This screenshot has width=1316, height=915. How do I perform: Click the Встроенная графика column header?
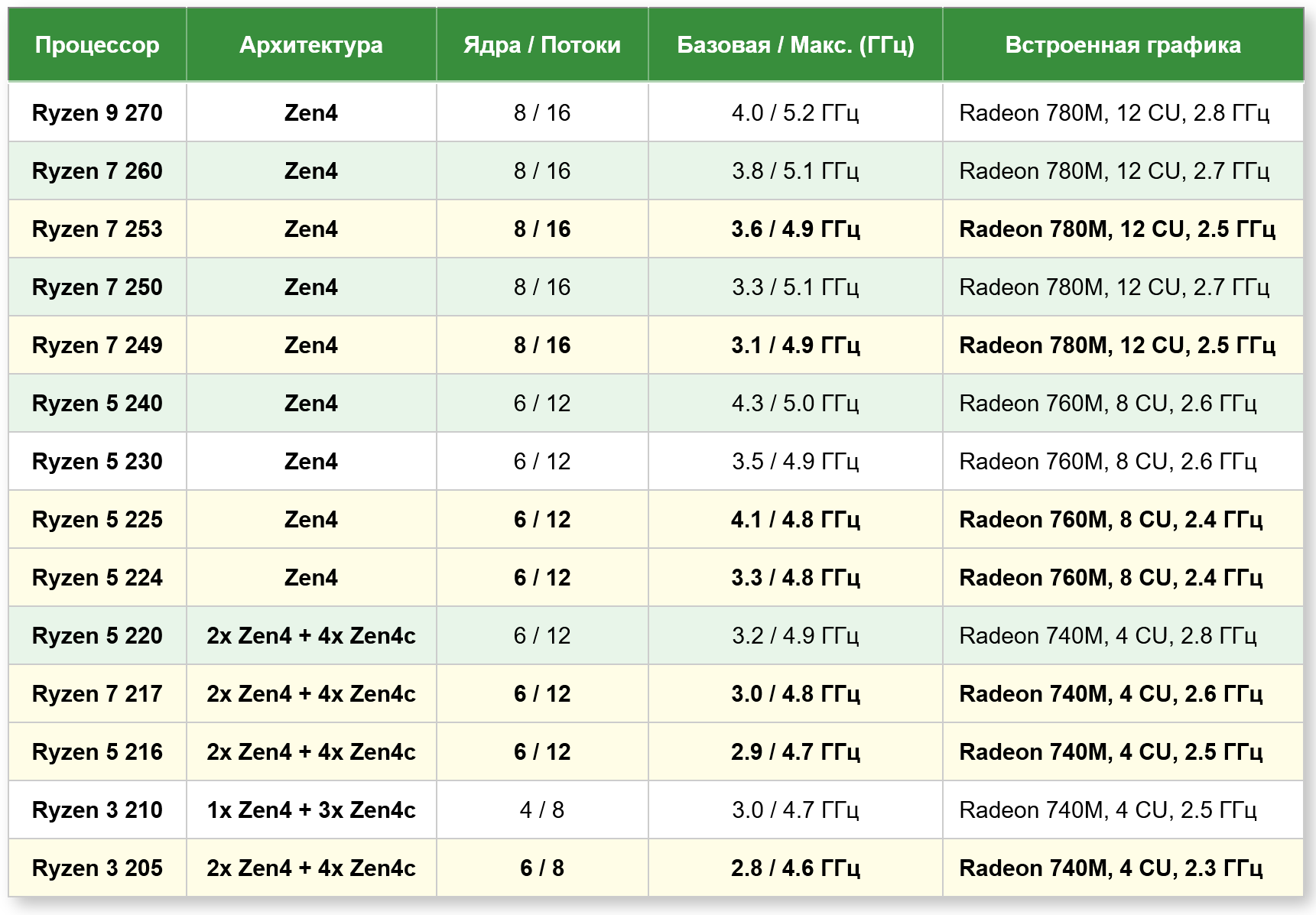(1123, 45)
